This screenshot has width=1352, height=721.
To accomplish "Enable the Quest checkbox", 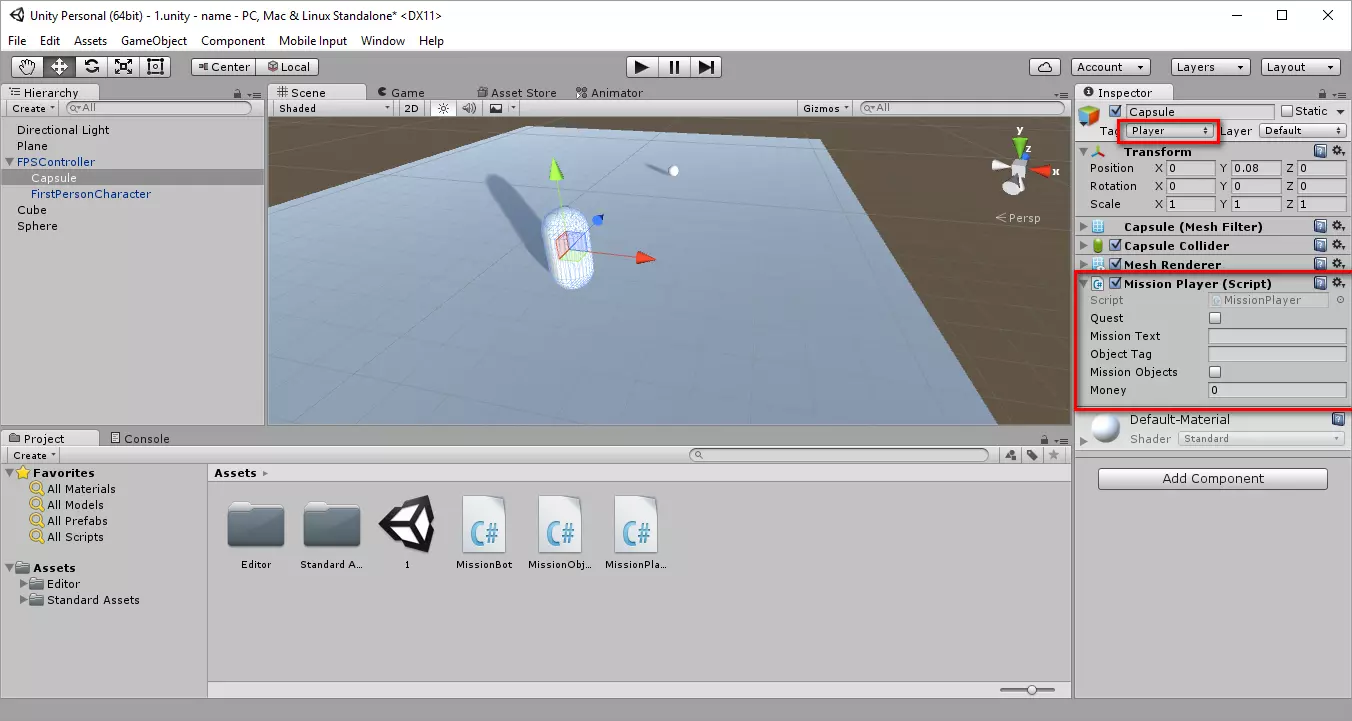I will point(1215,318).
